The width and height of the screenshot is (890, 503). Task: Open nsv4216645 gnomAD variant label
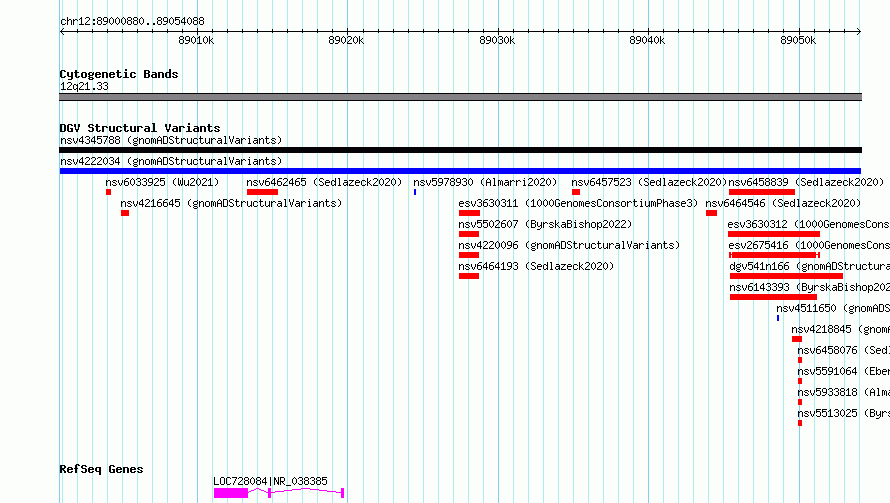pos(231,203)
